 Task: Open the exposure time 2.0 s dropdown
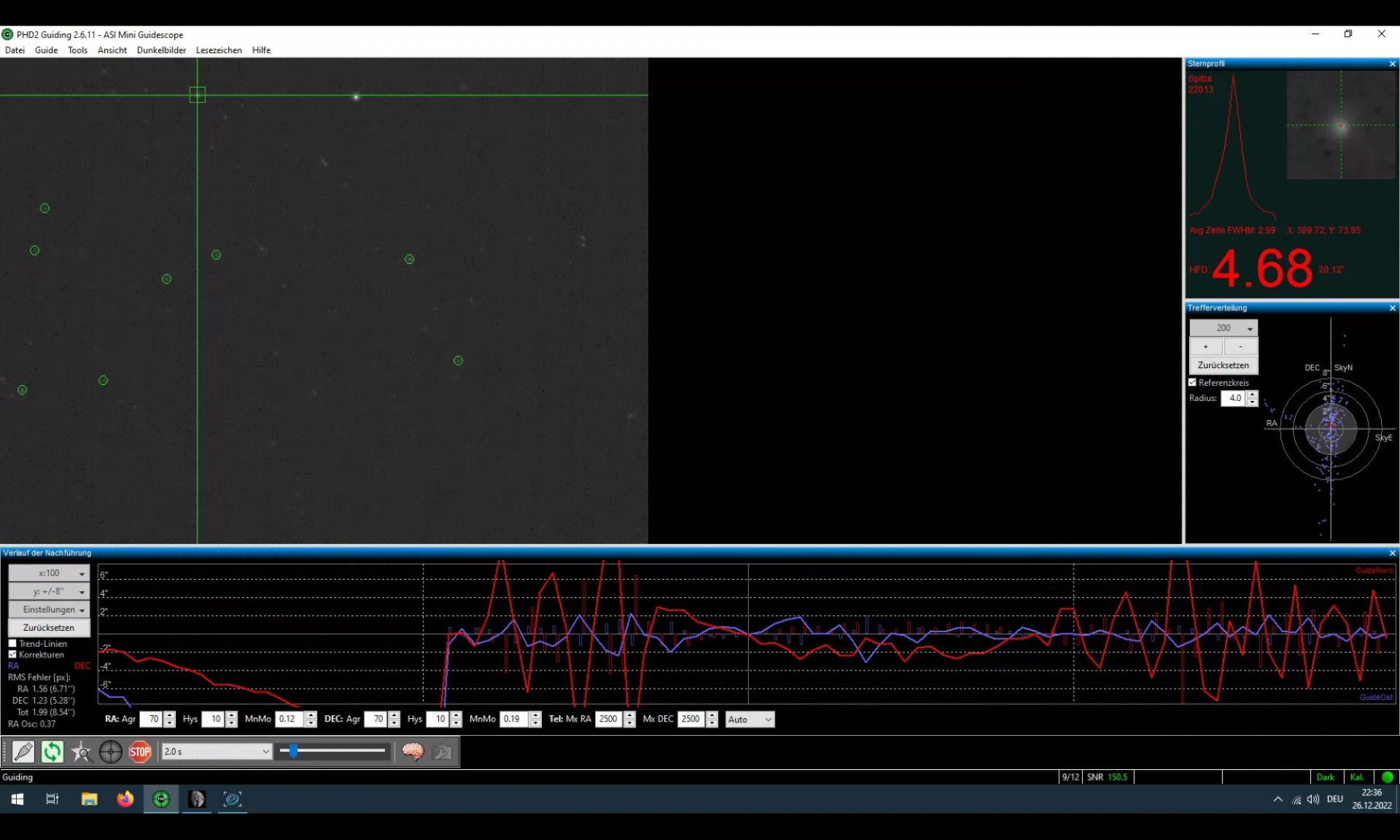[217, 751]
